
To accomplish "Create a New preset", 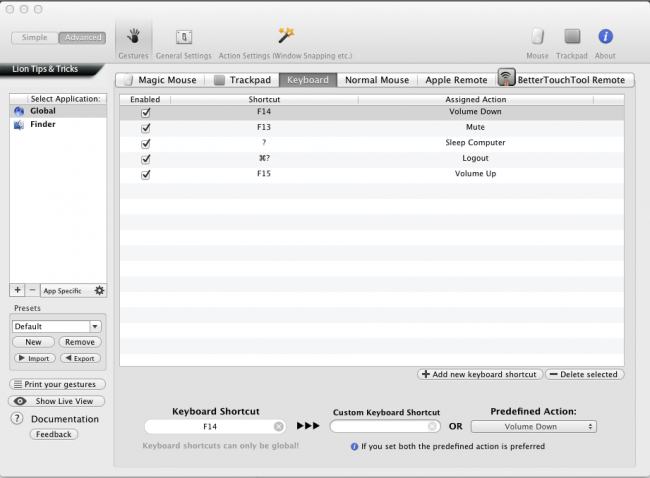I will coord(33,342).
